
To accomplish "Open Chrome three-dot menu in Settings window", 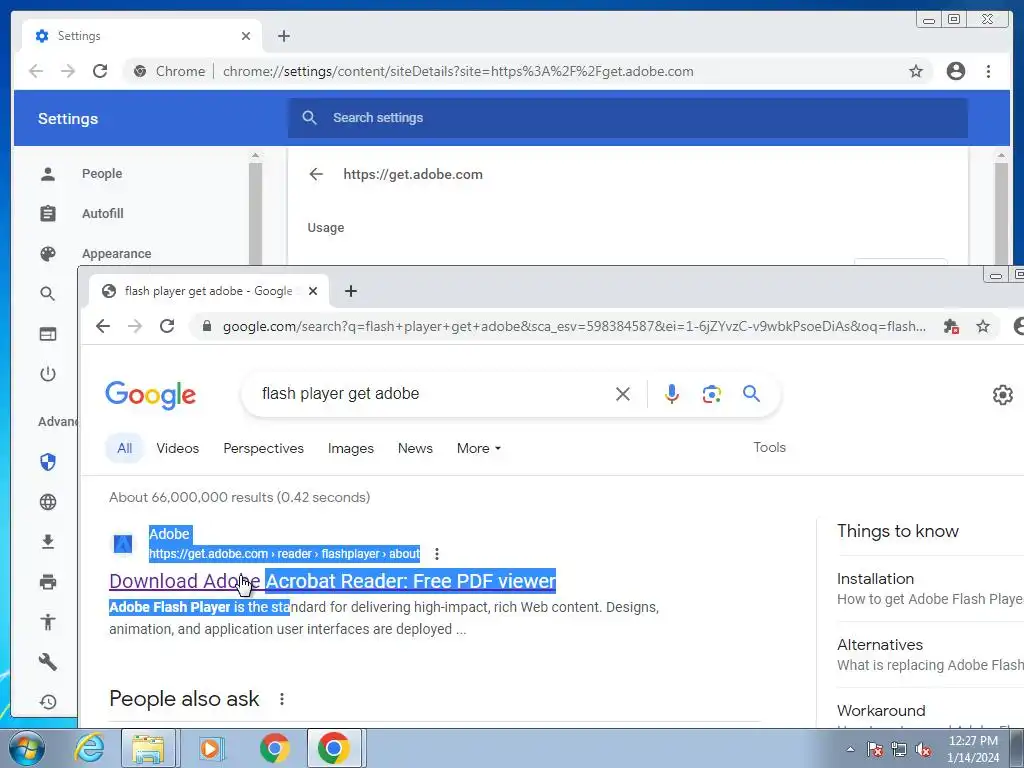I will click(988, 71).
